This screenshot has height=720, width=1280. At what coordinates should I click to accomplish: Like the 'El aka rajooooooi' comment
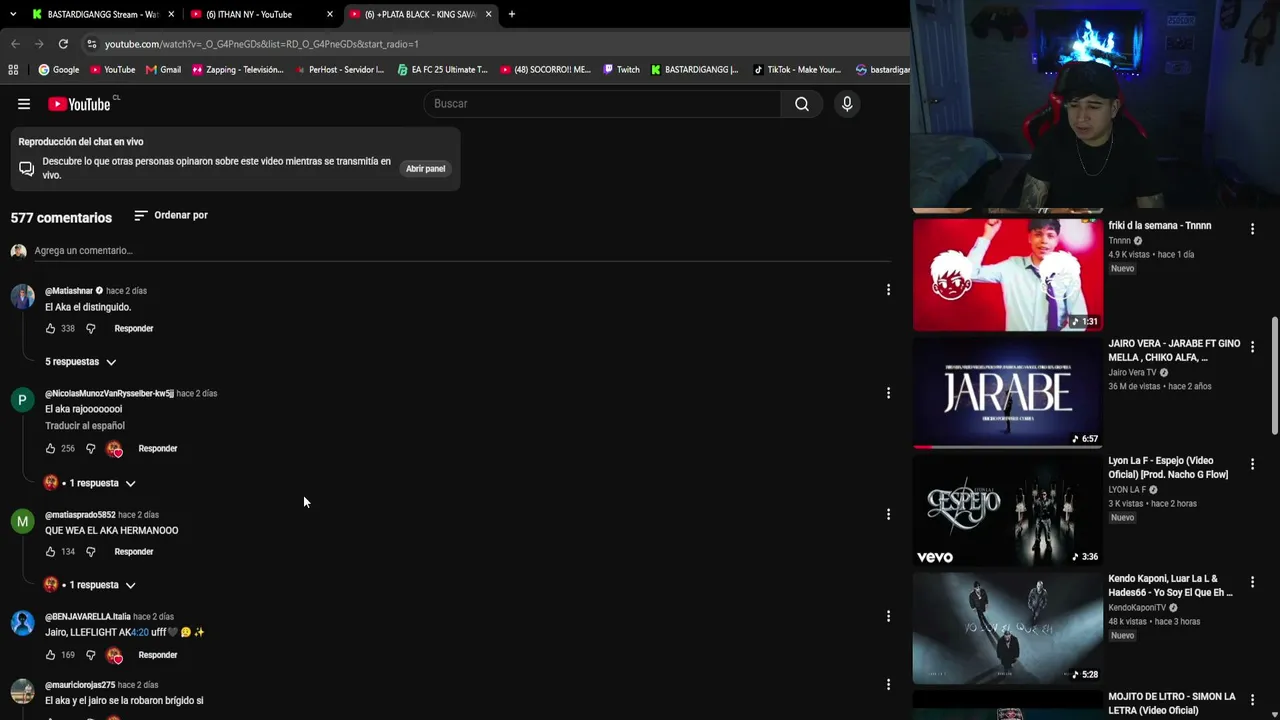pyautogui.click(x=50, y=449)
